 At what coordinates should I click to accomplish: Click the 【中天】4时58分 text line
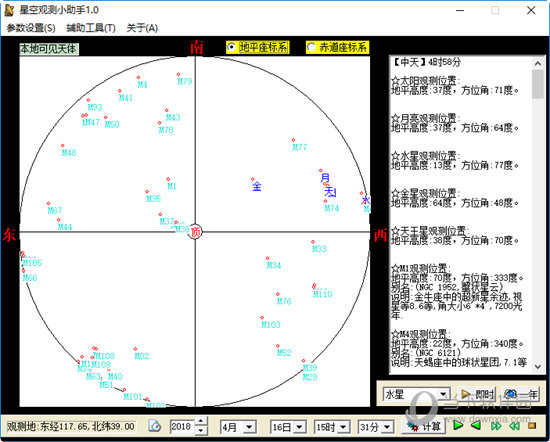point(425,62)
